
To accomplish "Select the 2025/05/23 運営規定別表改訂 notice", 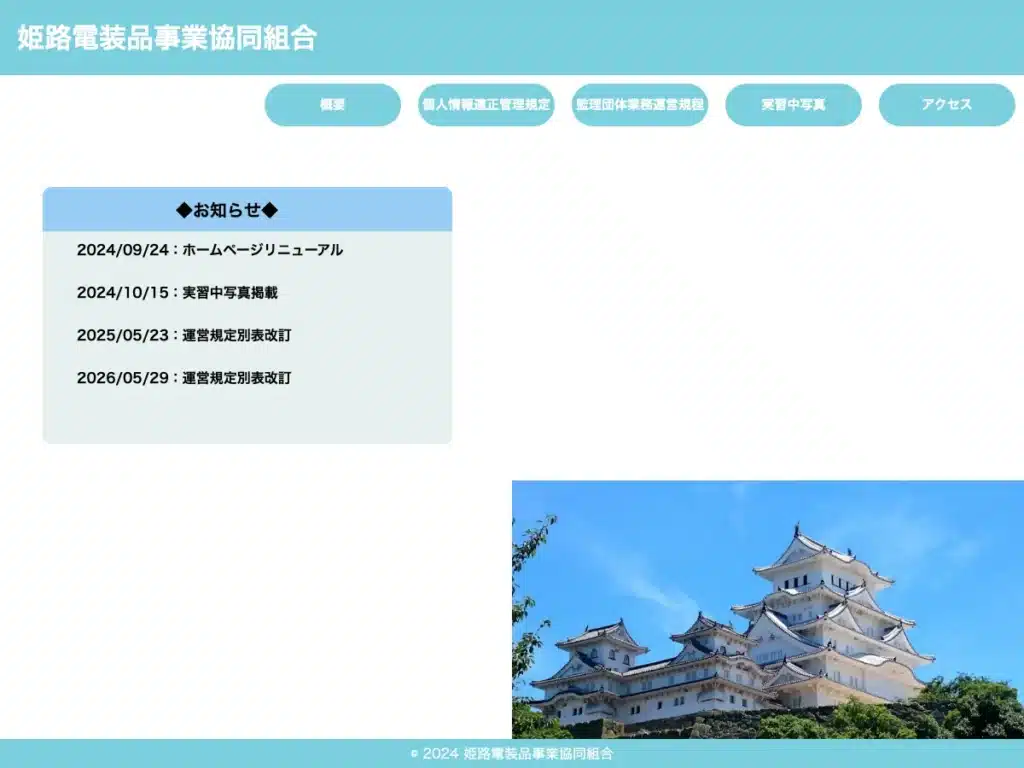I will (x=184, y=335).
